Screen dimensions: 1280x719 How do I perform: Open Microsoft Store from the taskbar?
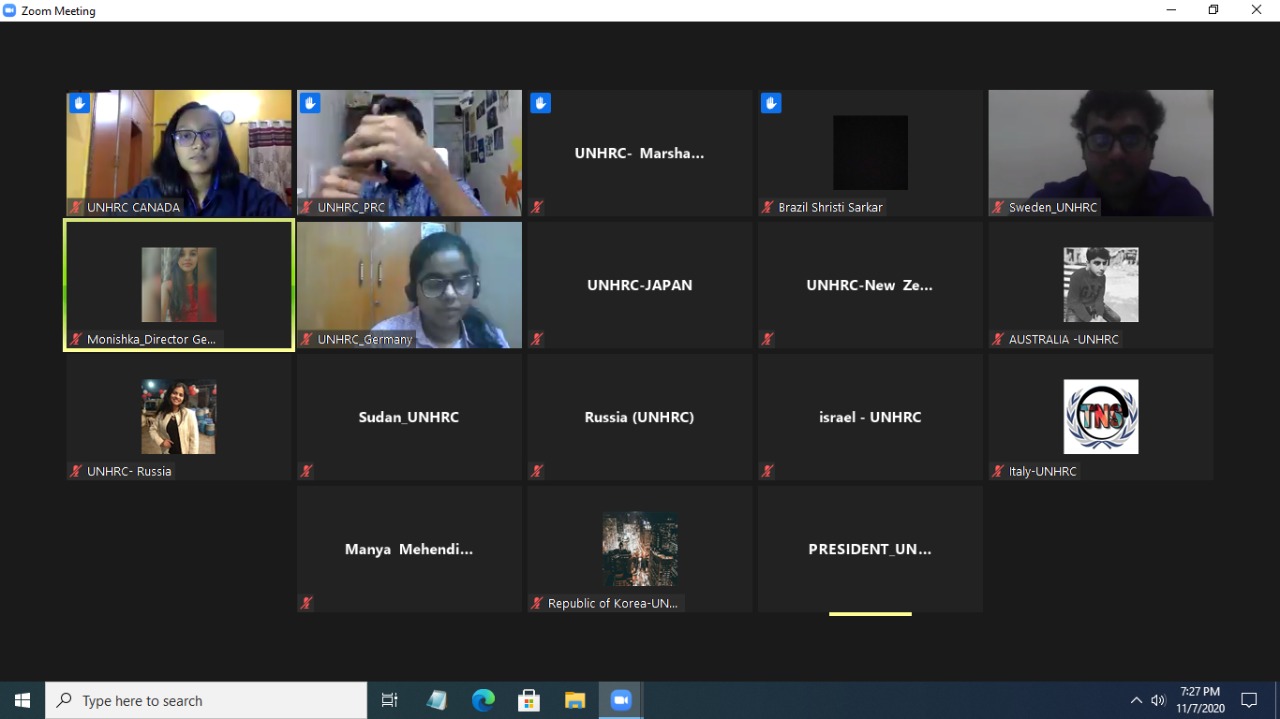coord(529,700)
